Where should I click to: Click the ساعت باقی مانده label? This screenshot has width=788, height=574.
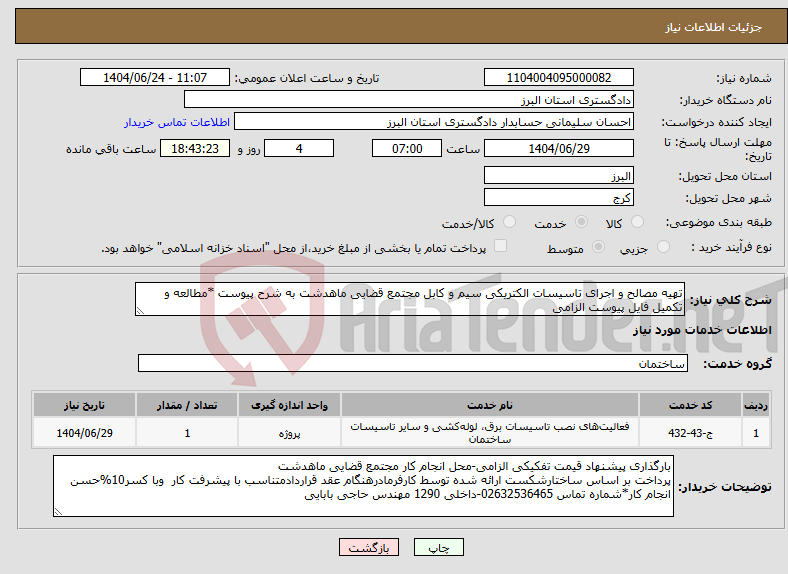click(111, 149)
